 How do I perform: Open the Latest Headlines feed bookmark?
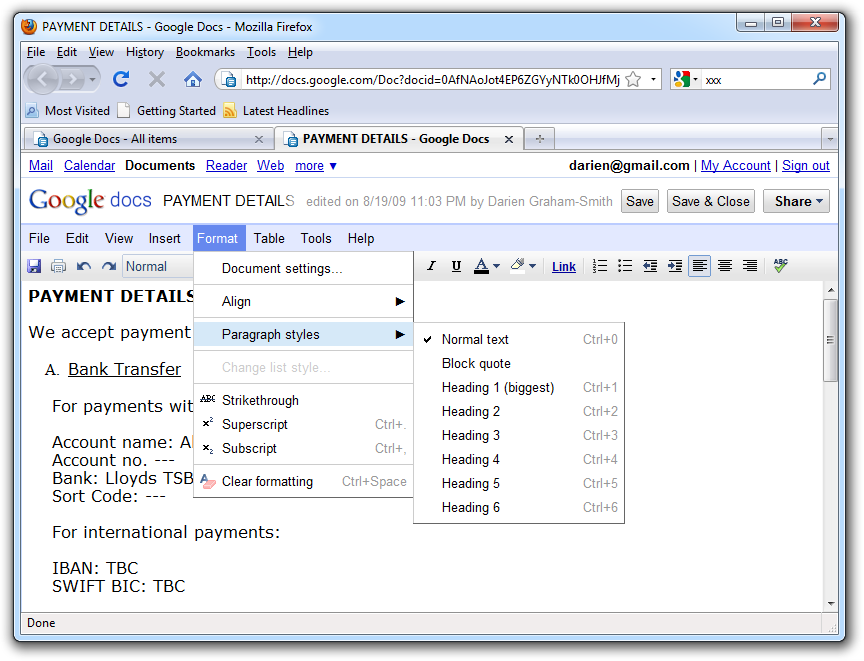coord(277,111)
